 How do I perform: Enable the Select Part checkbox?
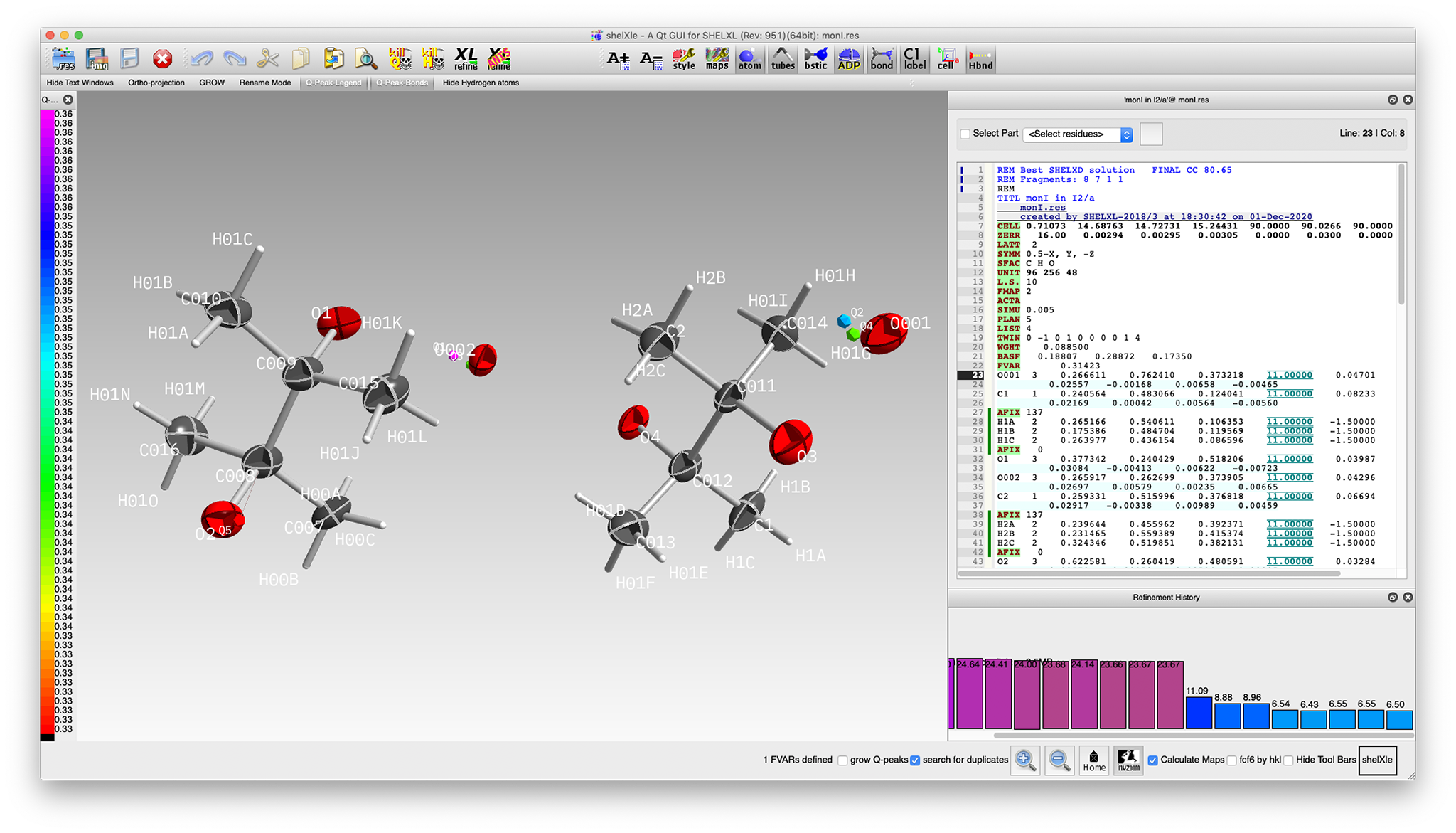pyautogui.click(x=965, y=134)
